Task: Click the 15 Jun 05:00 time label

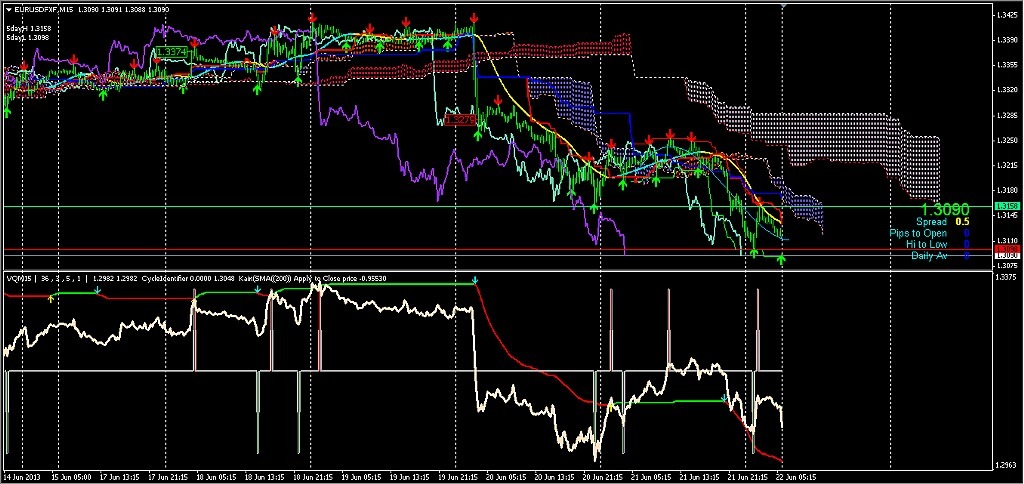Action: pyautogui.click(x=71, y=477)
